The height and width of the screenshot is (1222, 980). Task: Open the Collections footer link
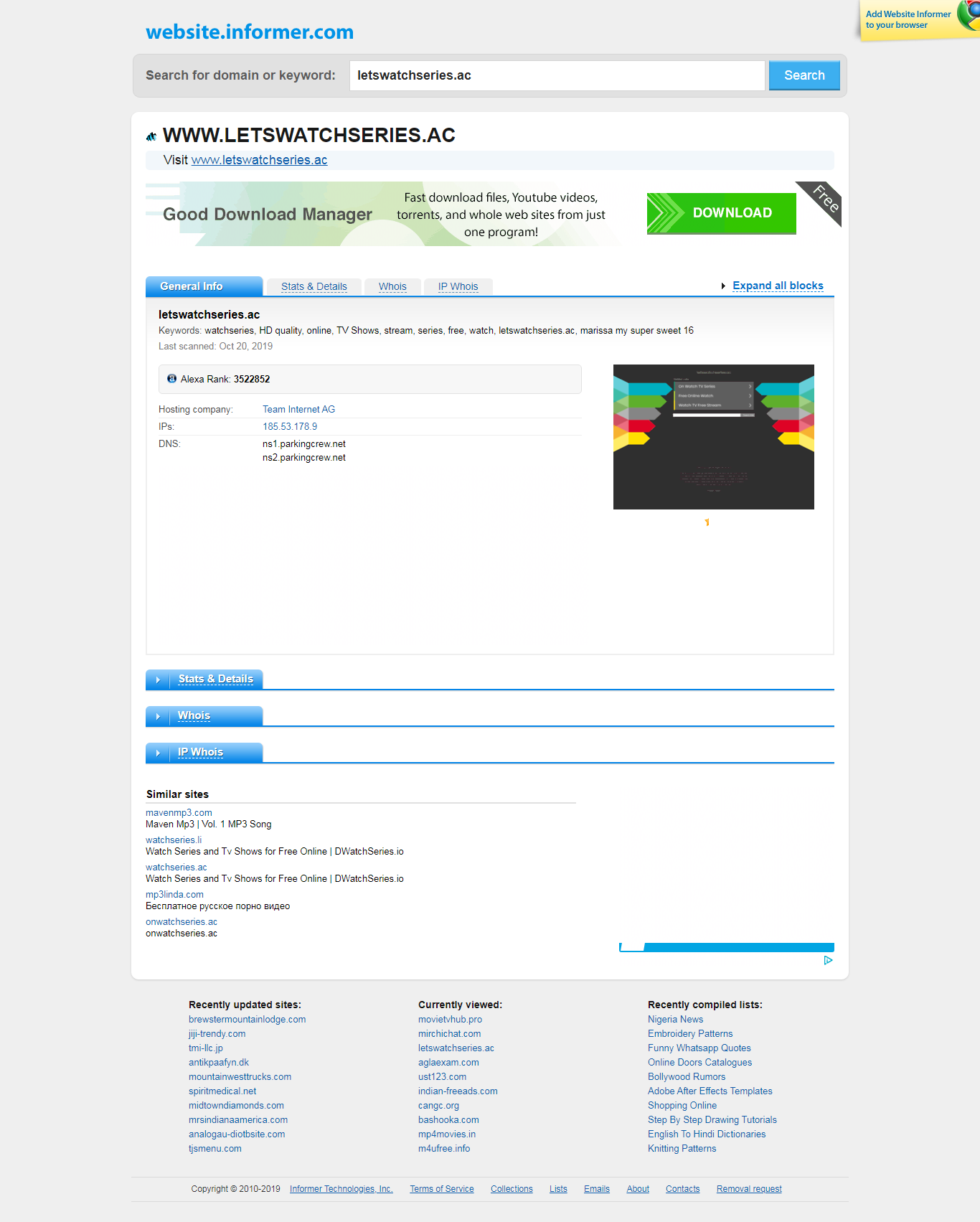click(512, 1189)
